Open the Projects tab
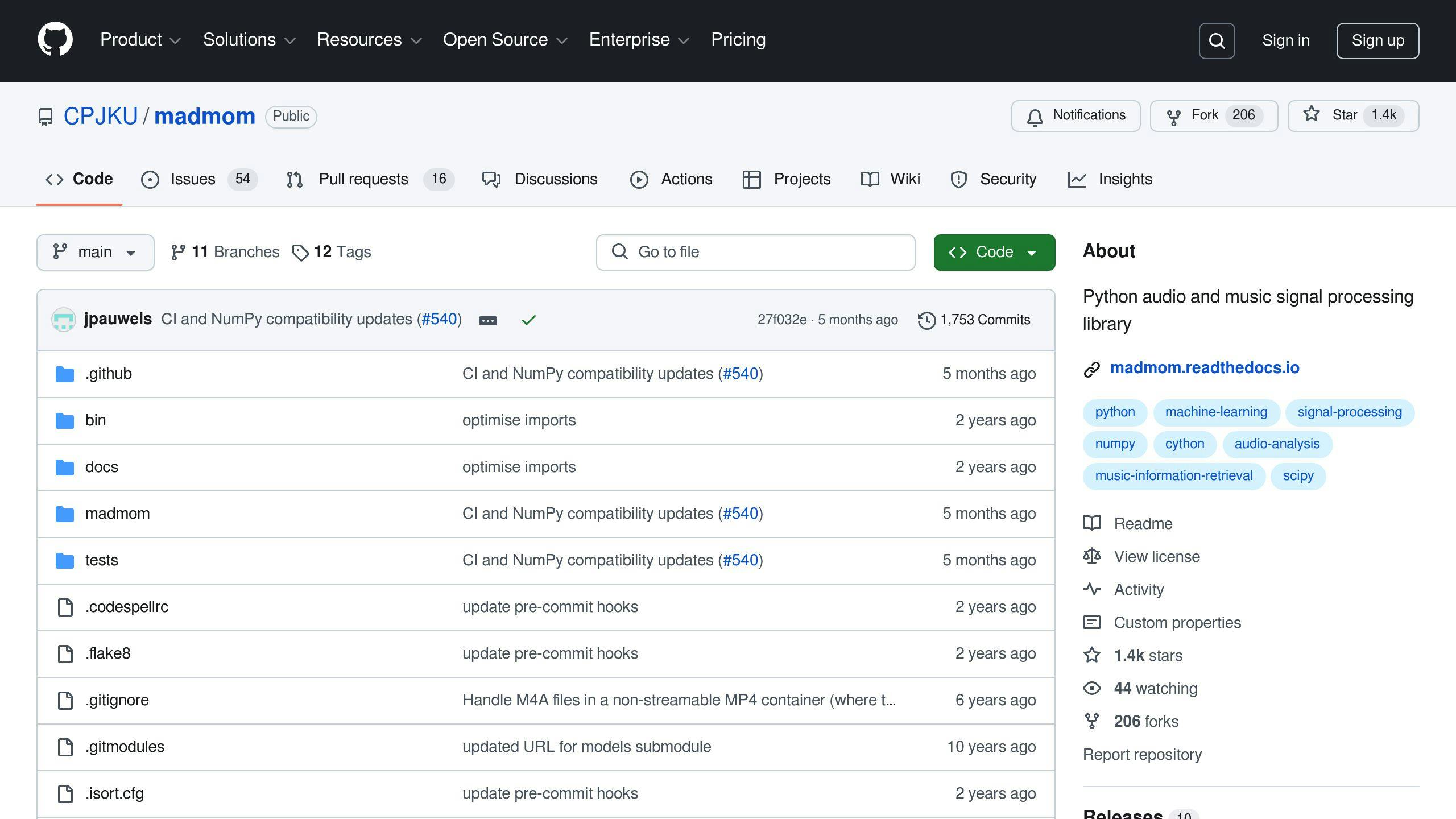 [x=787, y=179]
